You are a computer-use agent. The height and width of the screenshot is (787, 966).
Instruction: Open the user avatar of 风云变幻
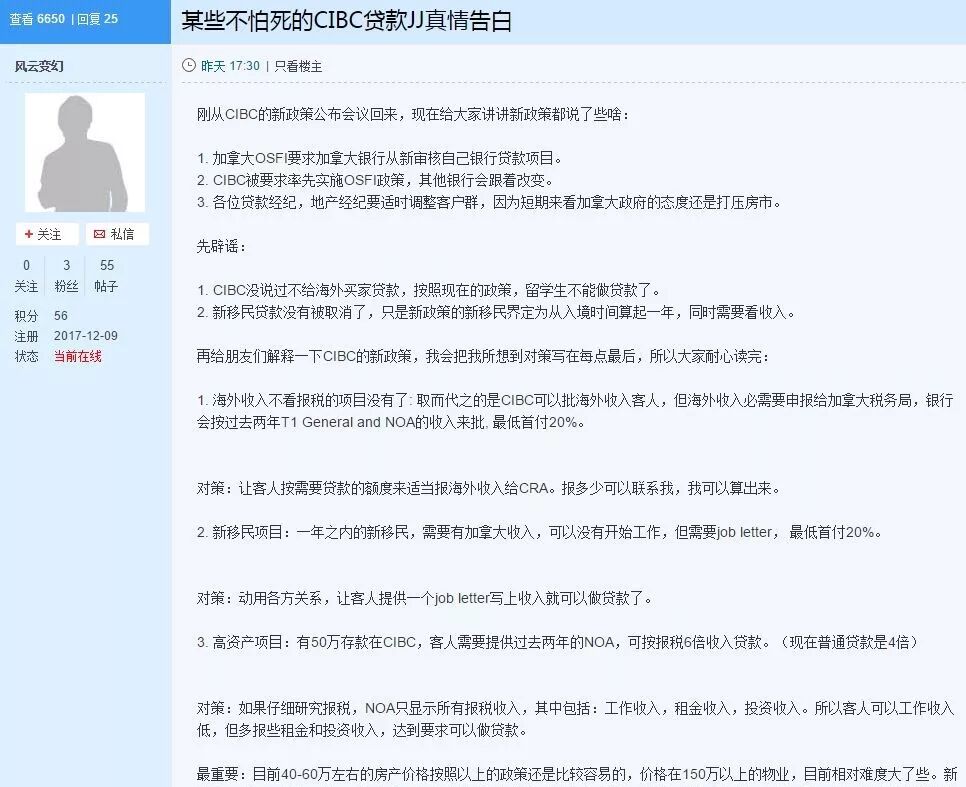click(x=85, y=153)
